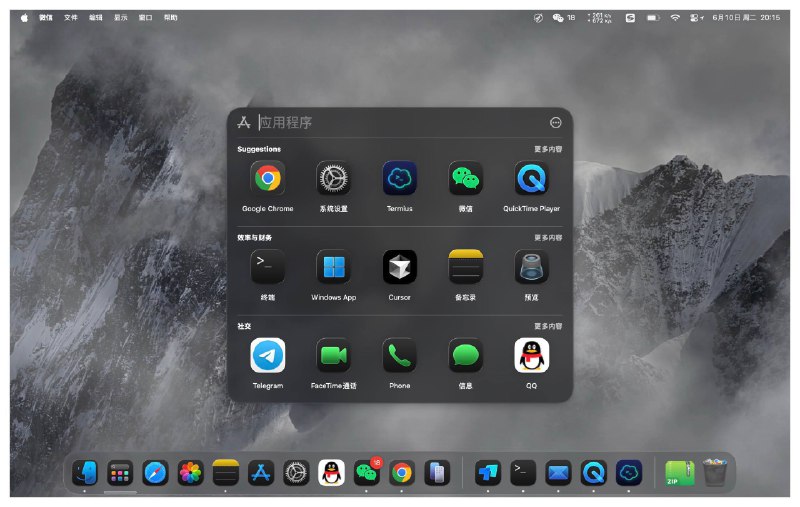This screenshot has height=507, width=800.
Task: Open Safari from the Dock
Action: (x=155, y=473)
